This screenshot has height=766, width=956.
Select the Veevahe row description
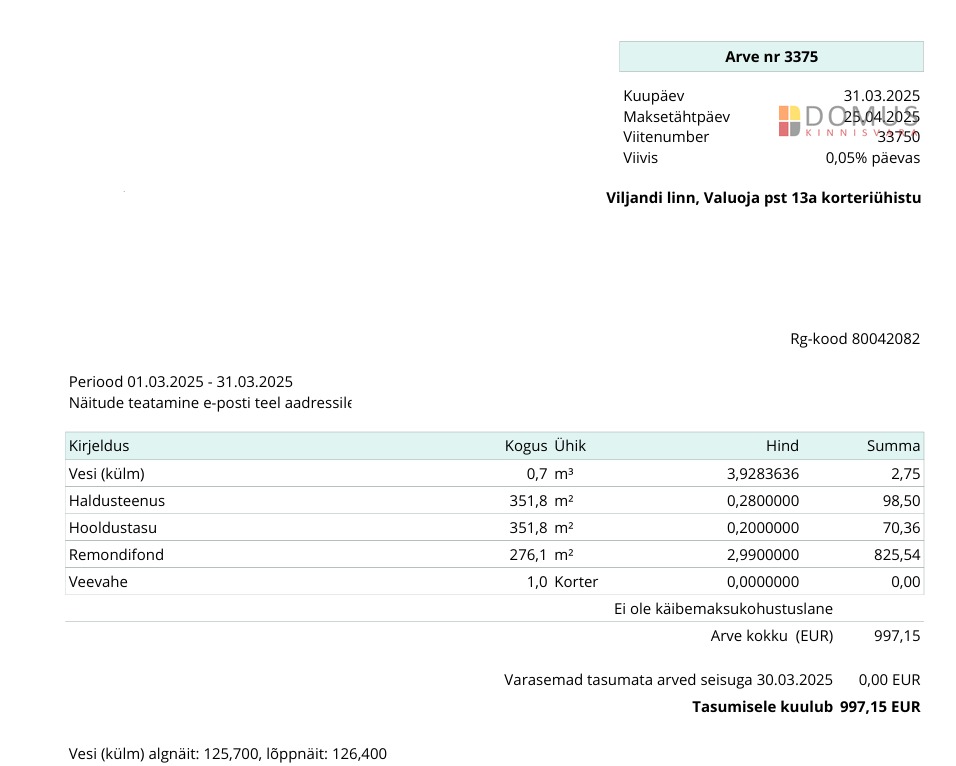click(x=98, y=582)
